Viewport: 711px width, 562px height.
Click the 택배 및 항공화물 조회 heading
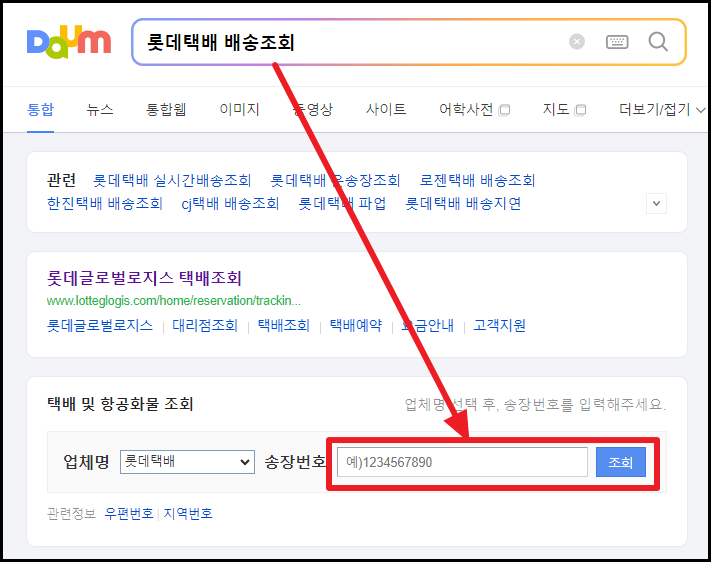[x=120, y=404]
